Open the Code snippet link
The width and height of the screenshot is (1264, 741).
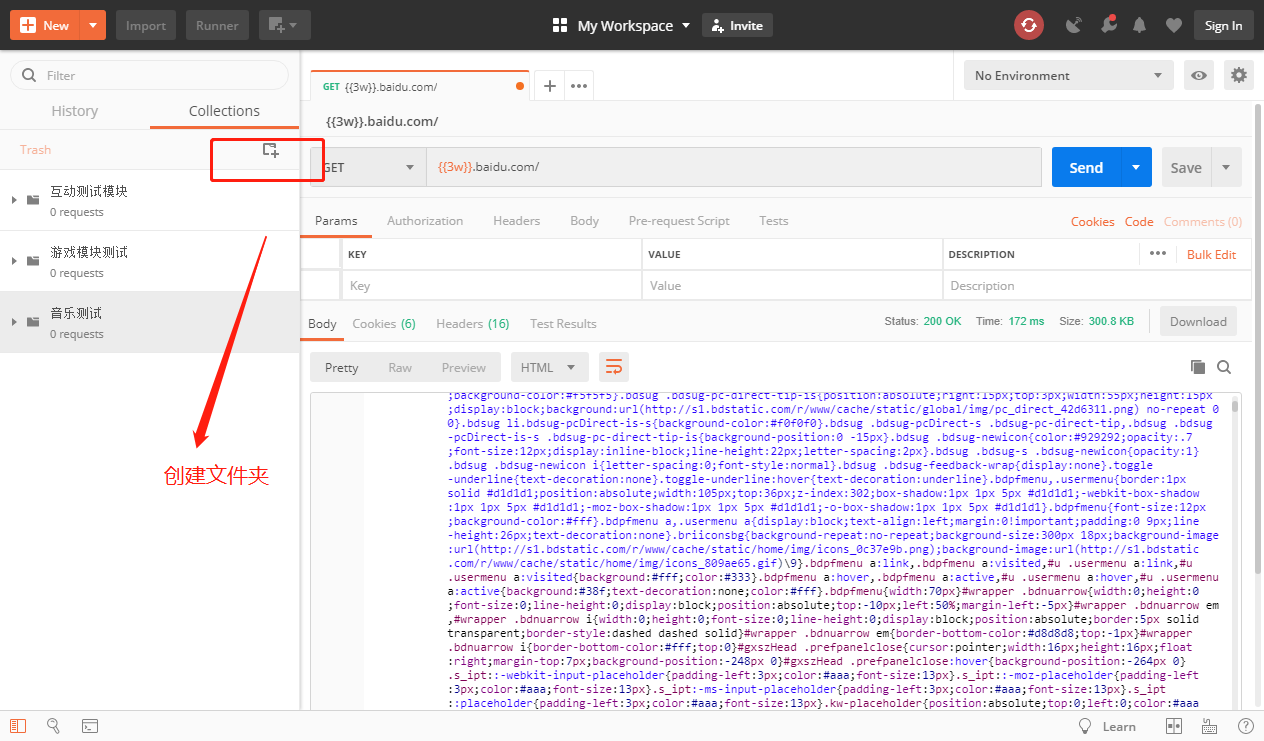pyautogui.click(x=1139, y=221)
